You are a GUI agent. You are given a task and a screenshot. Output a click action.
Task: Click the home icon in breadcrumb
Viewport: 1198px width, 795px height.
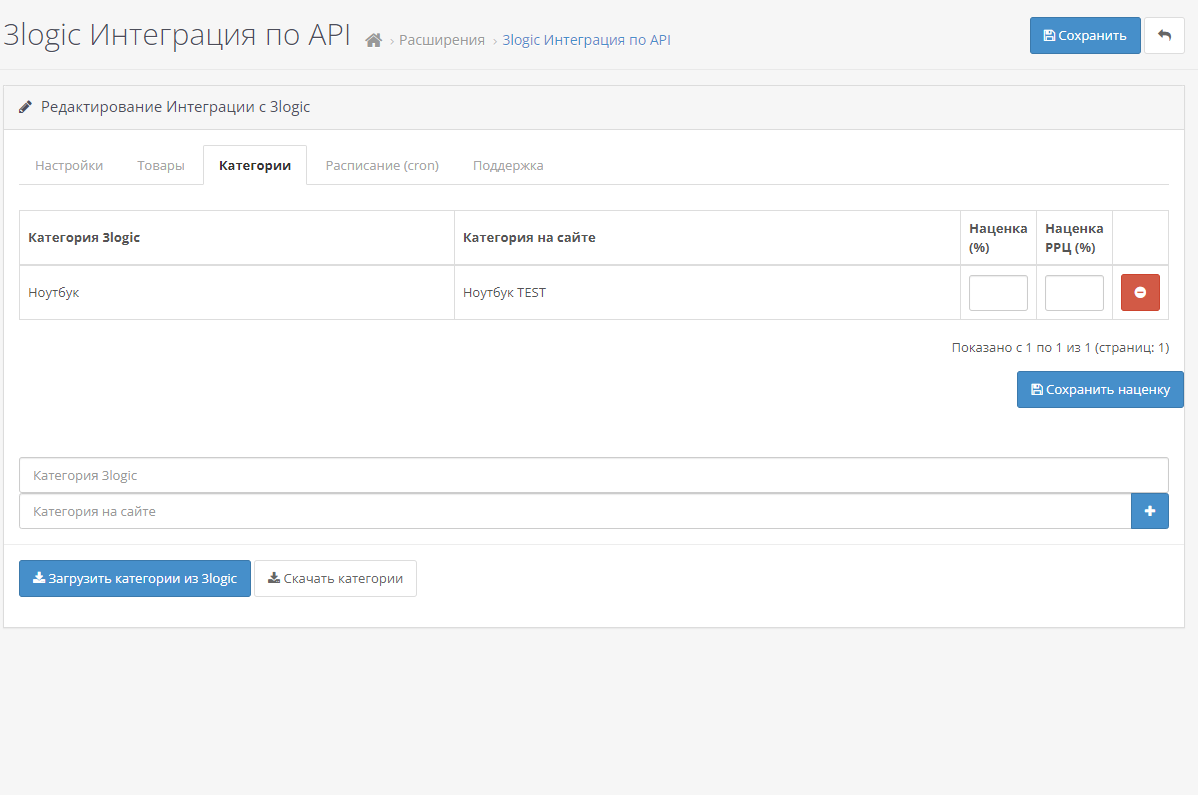(x=373, y=40)
